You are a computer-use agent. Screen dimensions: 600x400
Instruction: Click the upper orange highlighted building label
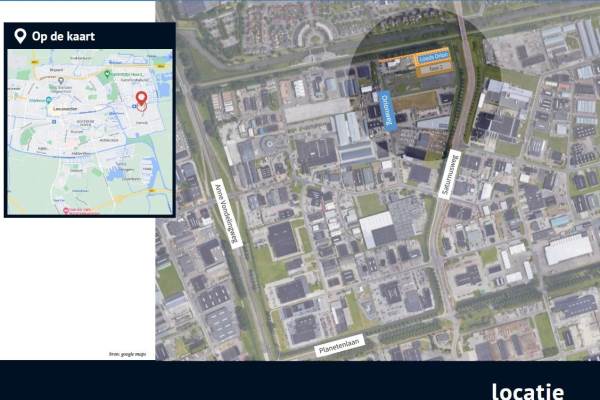(432, 55)
